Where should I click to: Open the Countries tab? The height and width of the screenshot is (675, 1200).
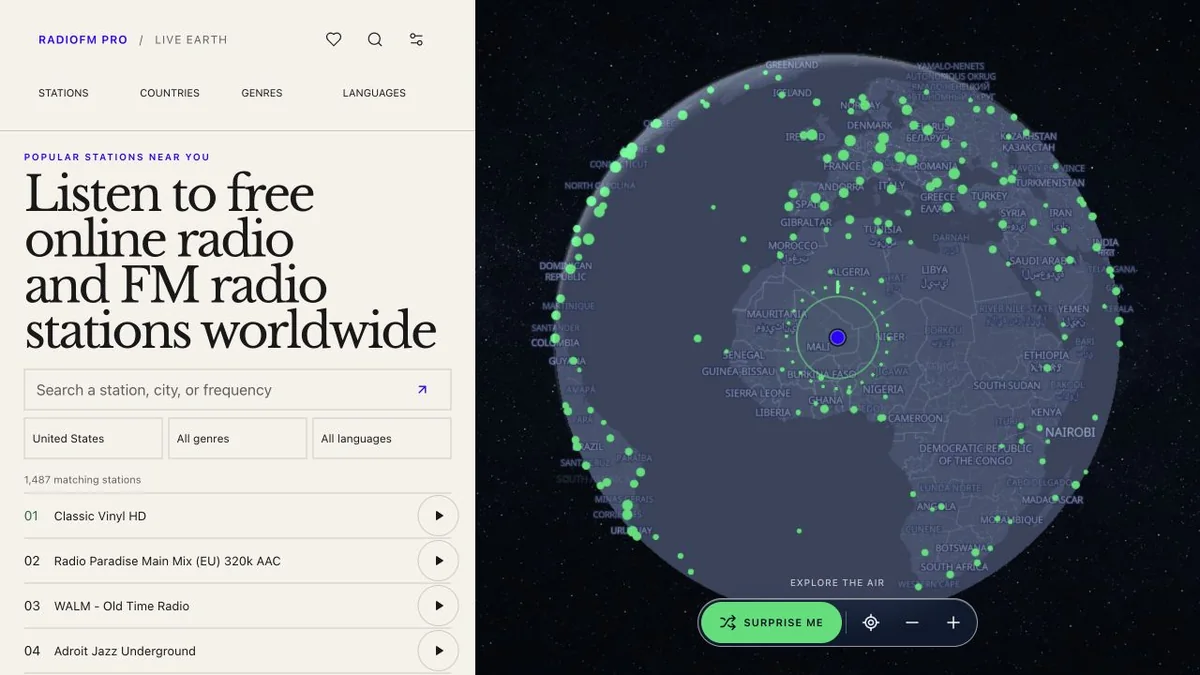coord(170,93)
